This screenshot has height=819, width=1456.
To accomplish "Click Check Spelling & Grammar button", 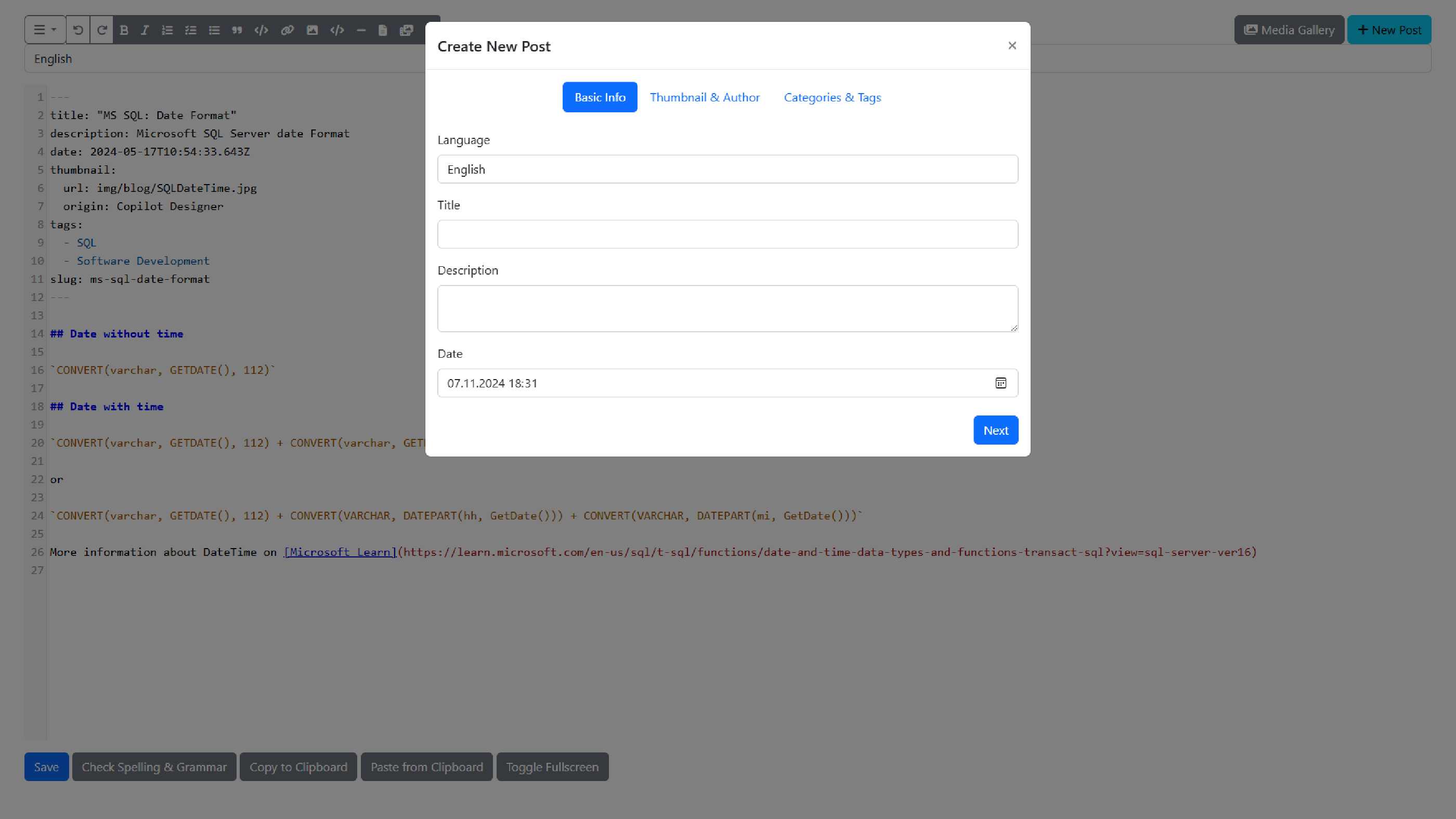I will click(x=154, y=766).
